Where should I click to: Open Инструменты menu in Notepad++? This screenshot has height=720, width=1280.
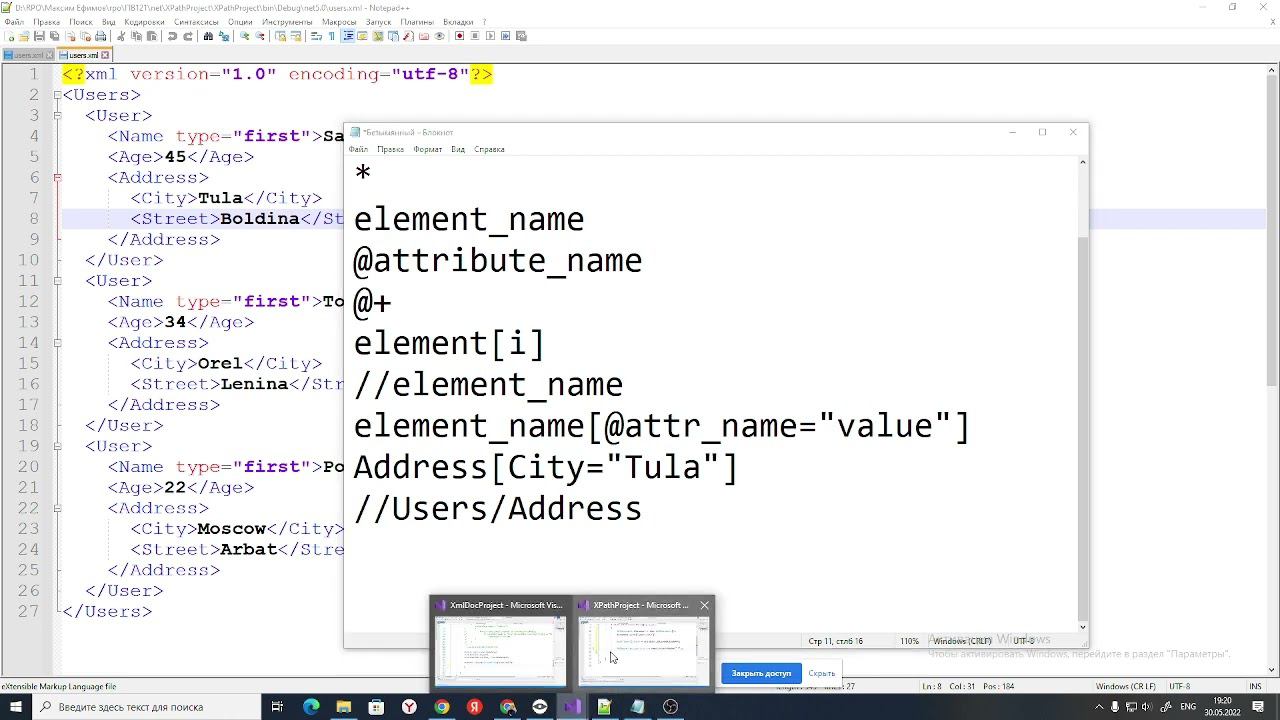287,21
